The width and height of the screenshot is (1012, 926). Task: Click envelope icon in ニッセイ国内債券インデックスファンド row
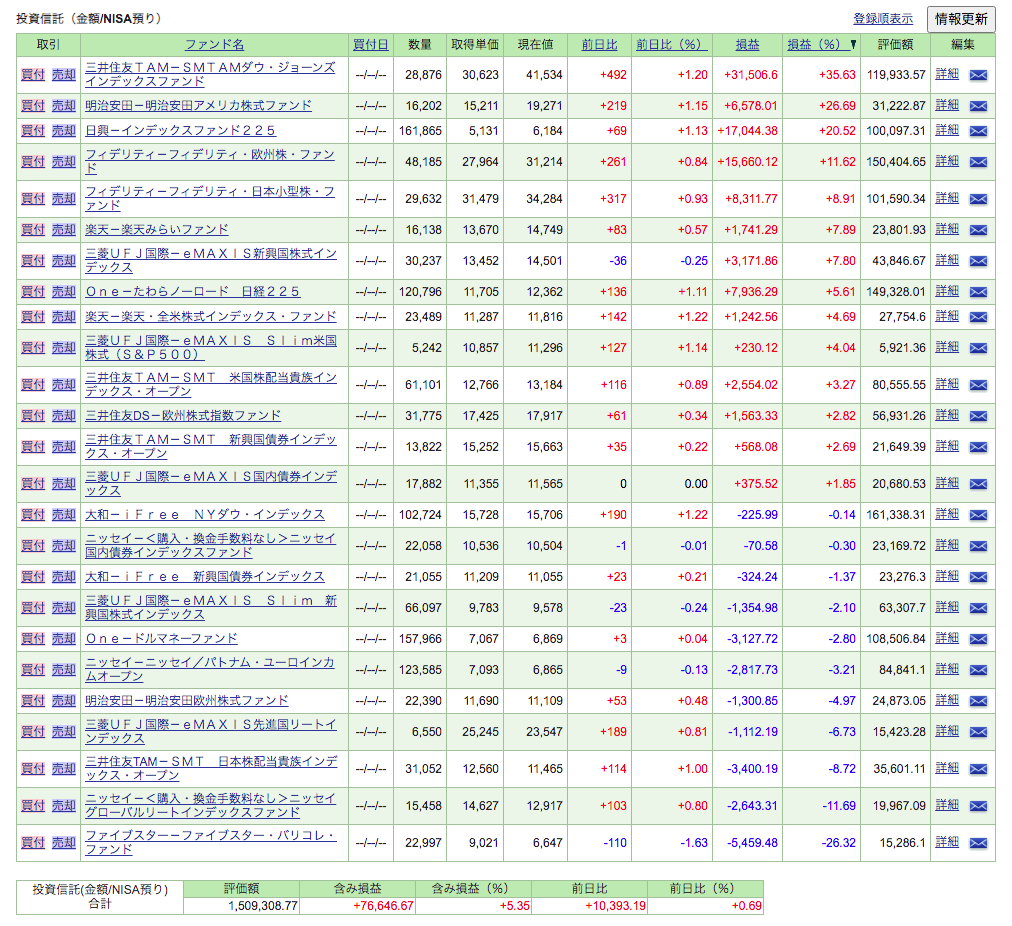(978, 546)
